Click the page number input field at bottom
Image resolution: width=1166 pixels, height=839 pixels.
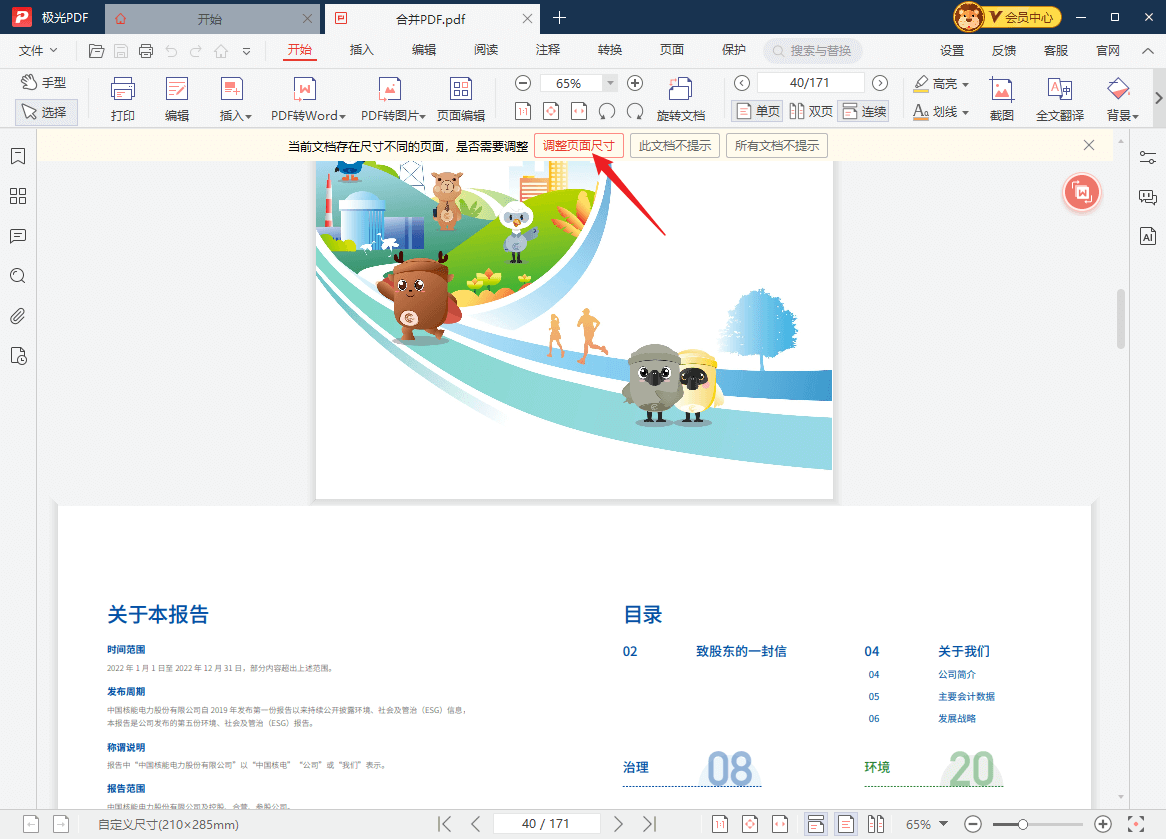(548, 824)
